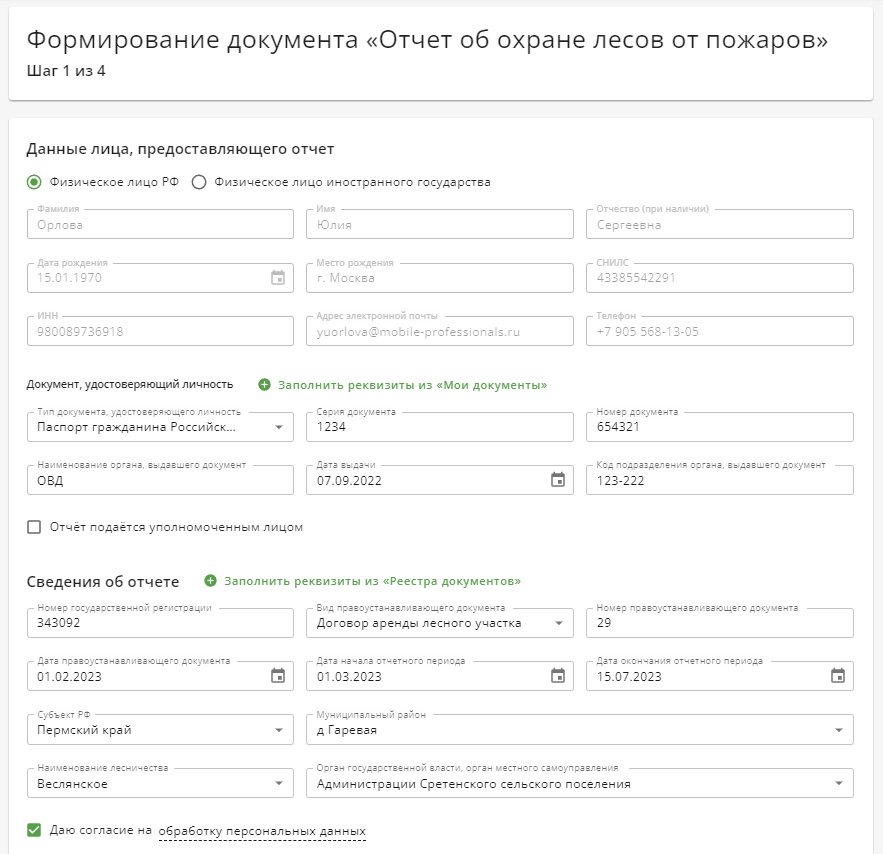This screenshot has width=883, height=854.
Task: Open Орган государственной власти dropdown
Action: [x=579, y=783]
